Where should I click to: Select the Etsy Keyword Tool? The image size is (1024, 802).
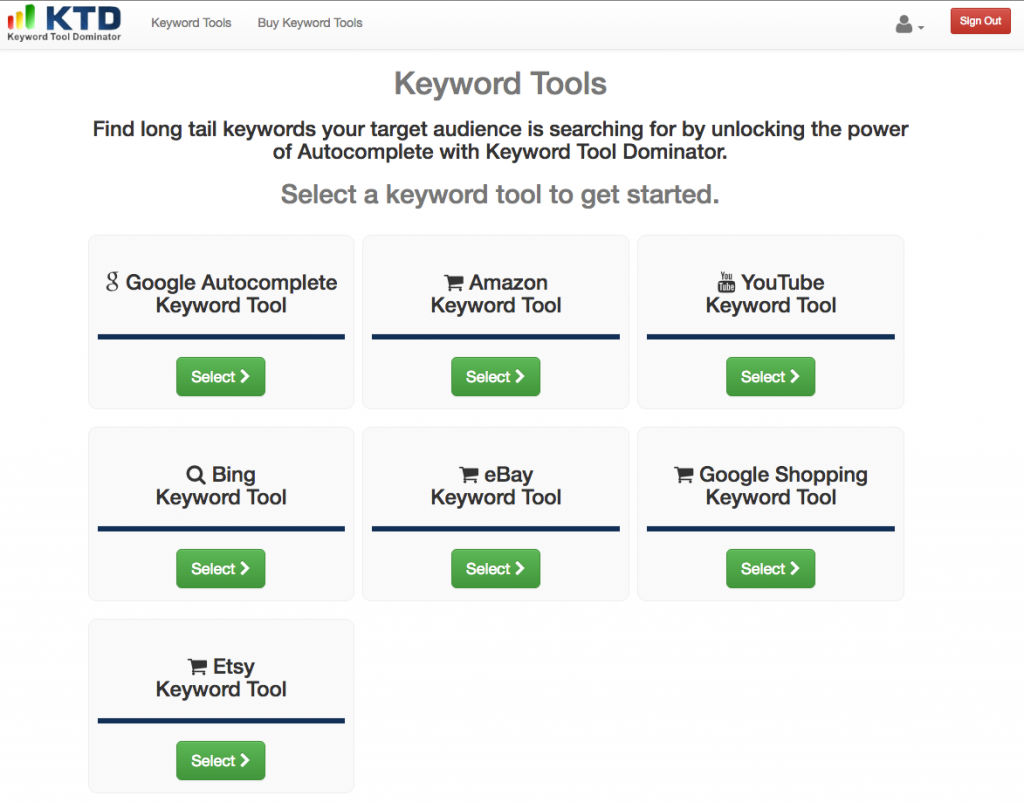(x=221, y=761)
